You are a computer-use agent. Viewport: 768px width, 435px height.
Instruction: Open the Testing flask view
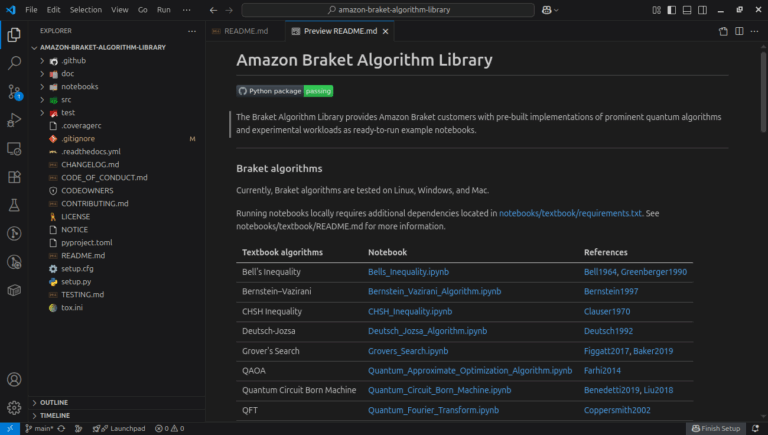(14, 205)
